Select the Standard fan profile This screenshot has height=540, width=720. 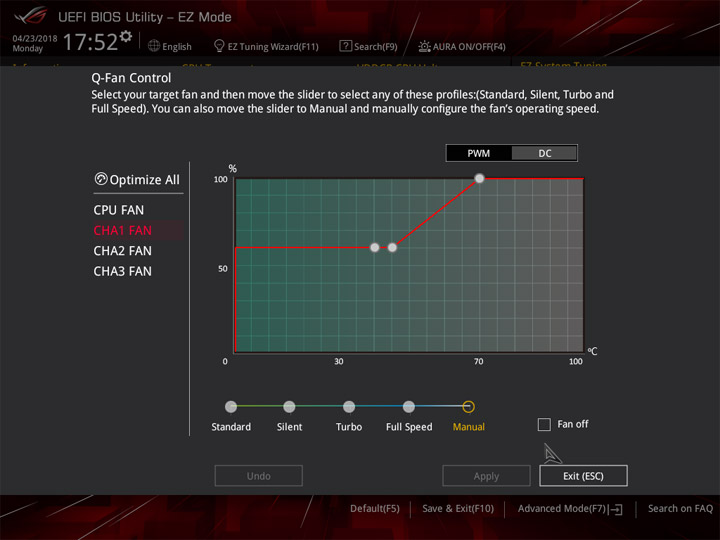click(231, 407)
